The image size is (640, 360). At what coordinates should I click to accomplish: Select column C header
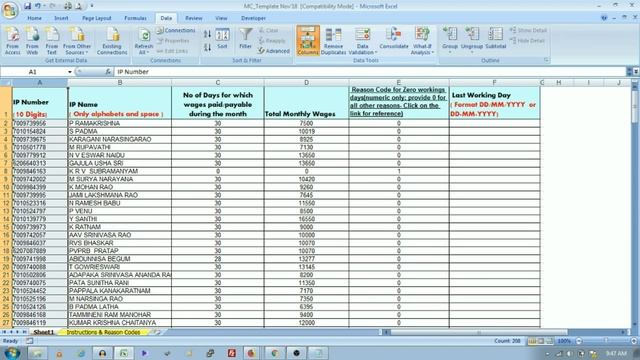pos(218,83)
